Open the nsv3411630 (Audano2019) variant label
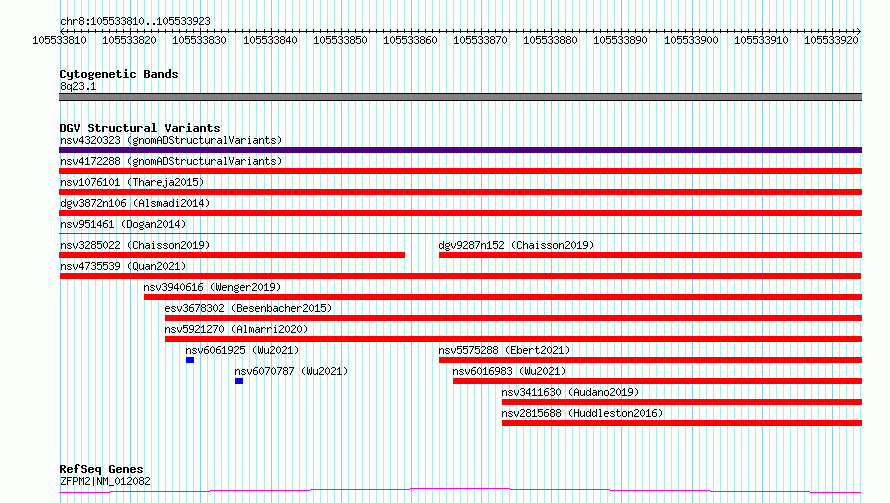890x503 pixels. (570, 392)
